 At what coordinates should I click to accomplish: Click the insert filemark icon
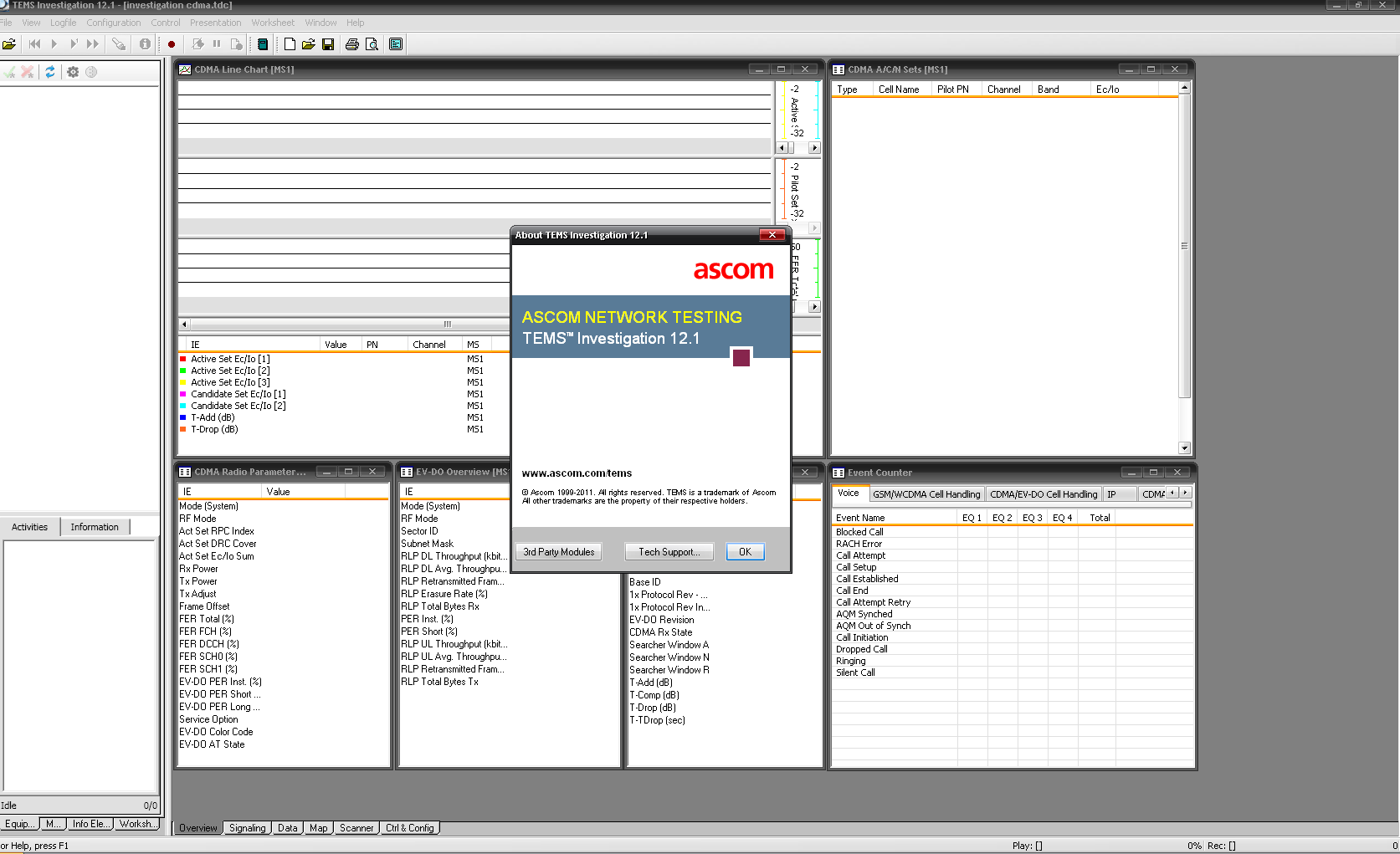[198, 44]
